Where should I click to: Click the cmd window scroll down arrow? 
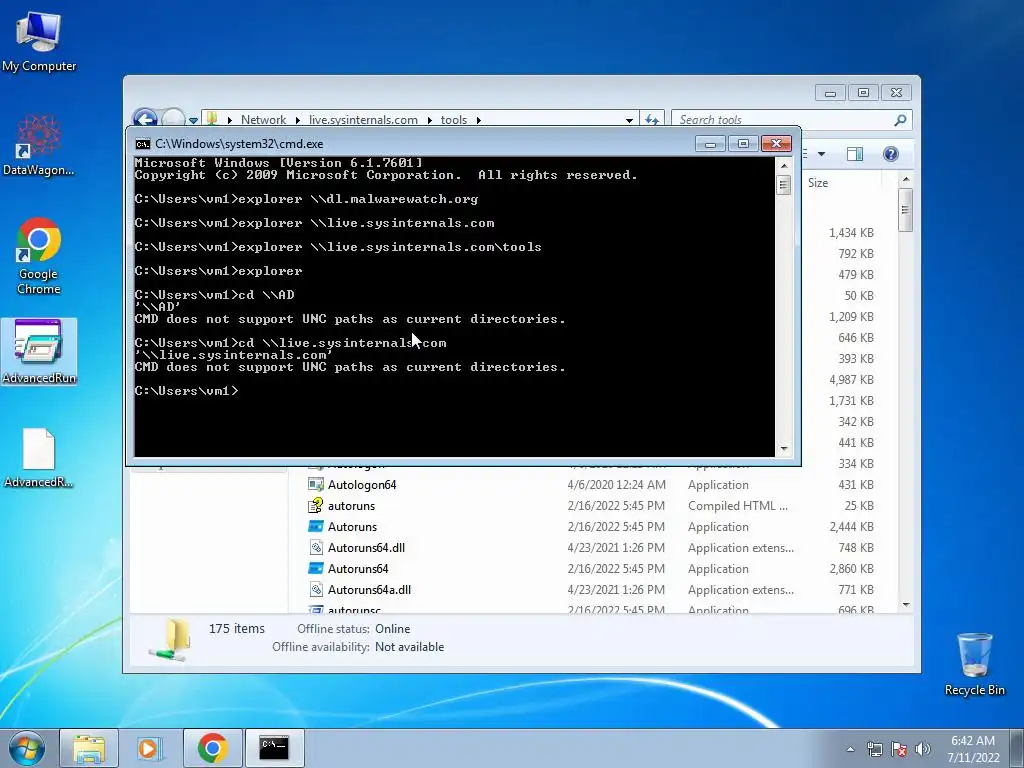click(784, 449)
